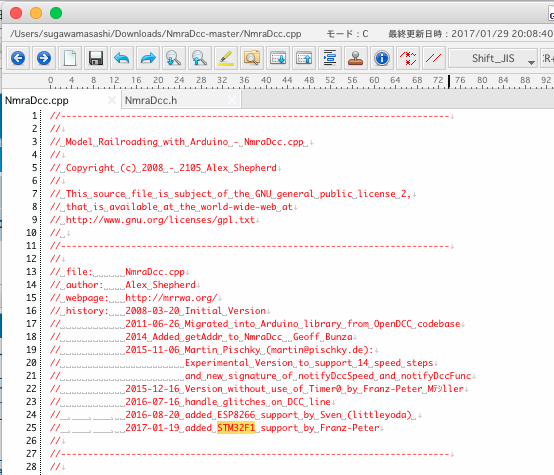Screen dimensions: 554x475
Task: Click line number 25 in the gutter
Action: (31, 428)
